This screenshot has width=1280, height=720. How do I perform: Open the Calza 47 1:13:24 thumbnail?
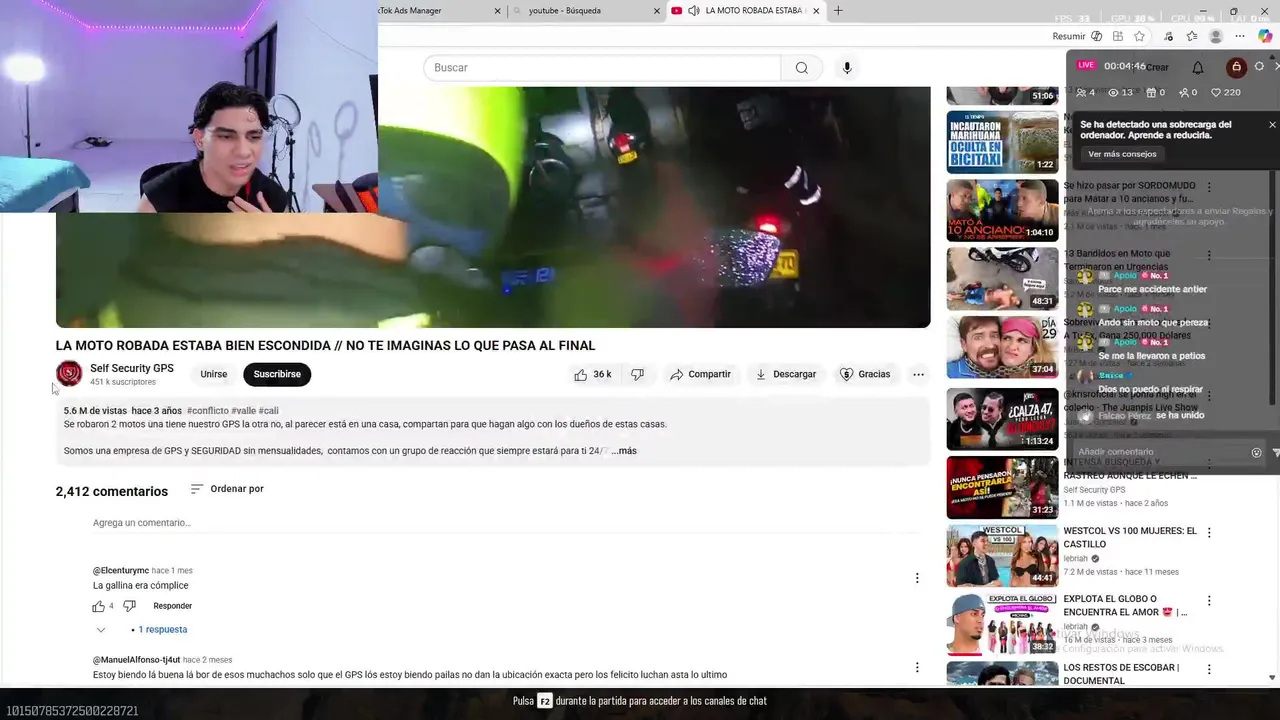(x=1002, y=419)
